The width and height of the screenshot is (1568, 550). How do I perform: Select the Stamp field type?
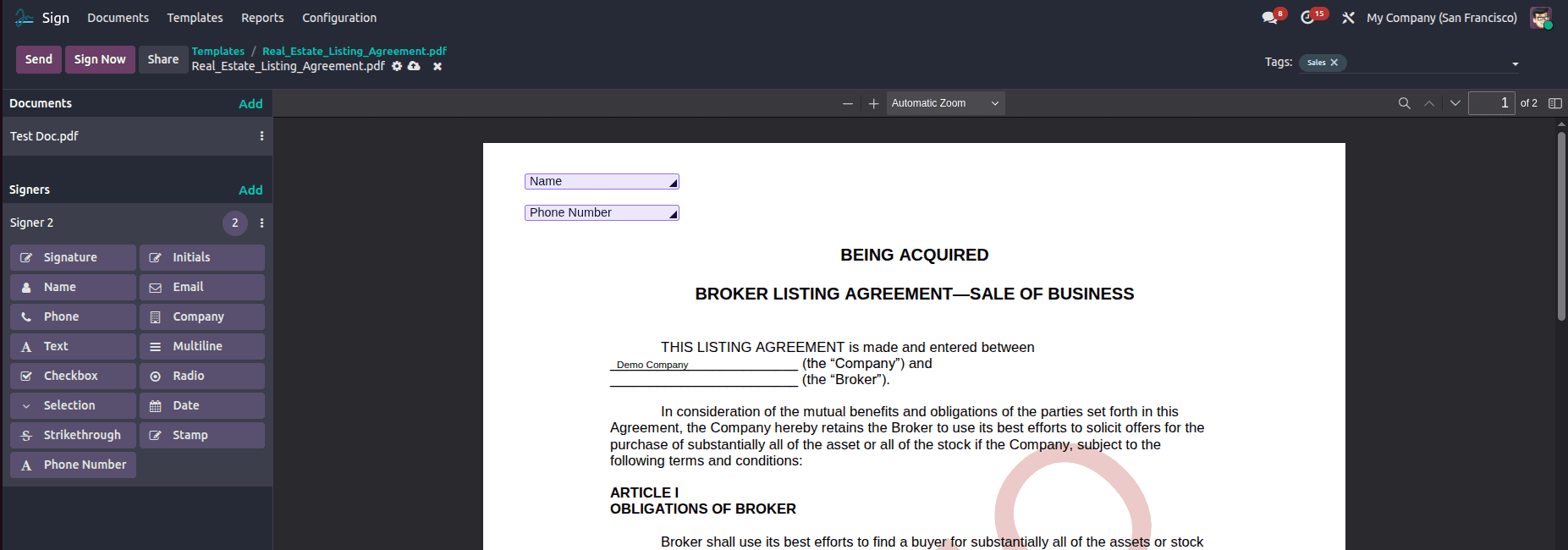[202, 435]
